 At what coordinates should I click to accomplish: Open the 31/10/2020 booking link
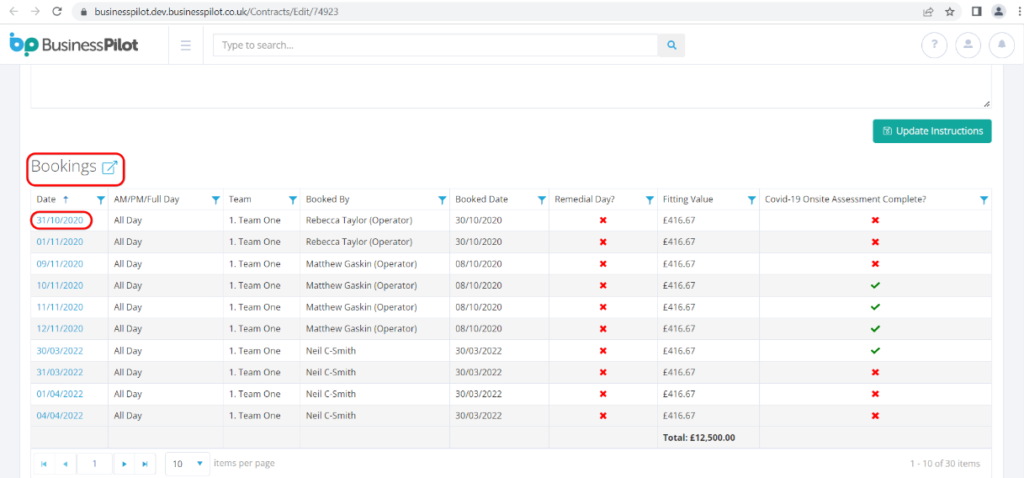click(60, 220)
